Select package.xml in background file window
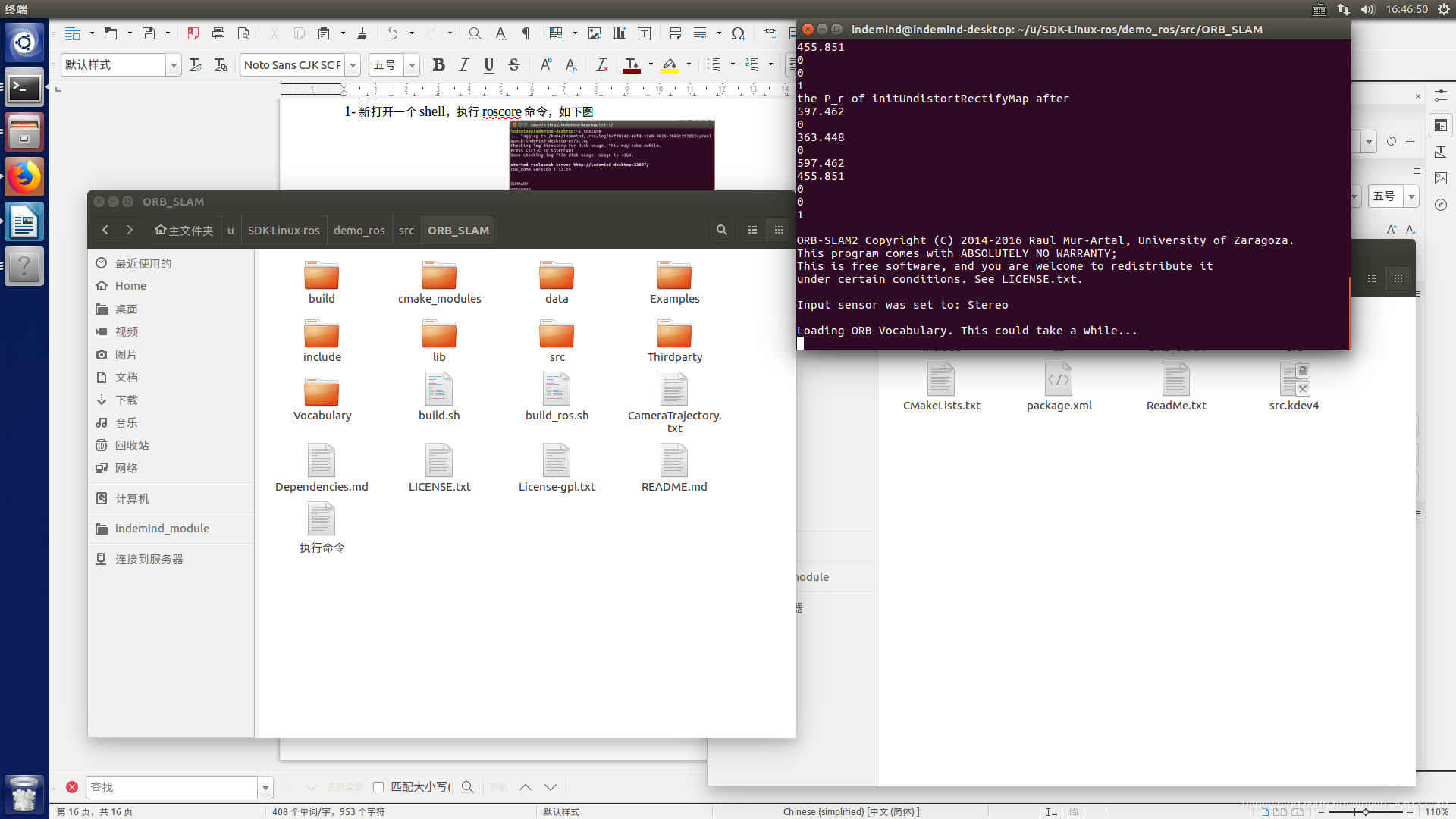 [x=1059, y=387]
